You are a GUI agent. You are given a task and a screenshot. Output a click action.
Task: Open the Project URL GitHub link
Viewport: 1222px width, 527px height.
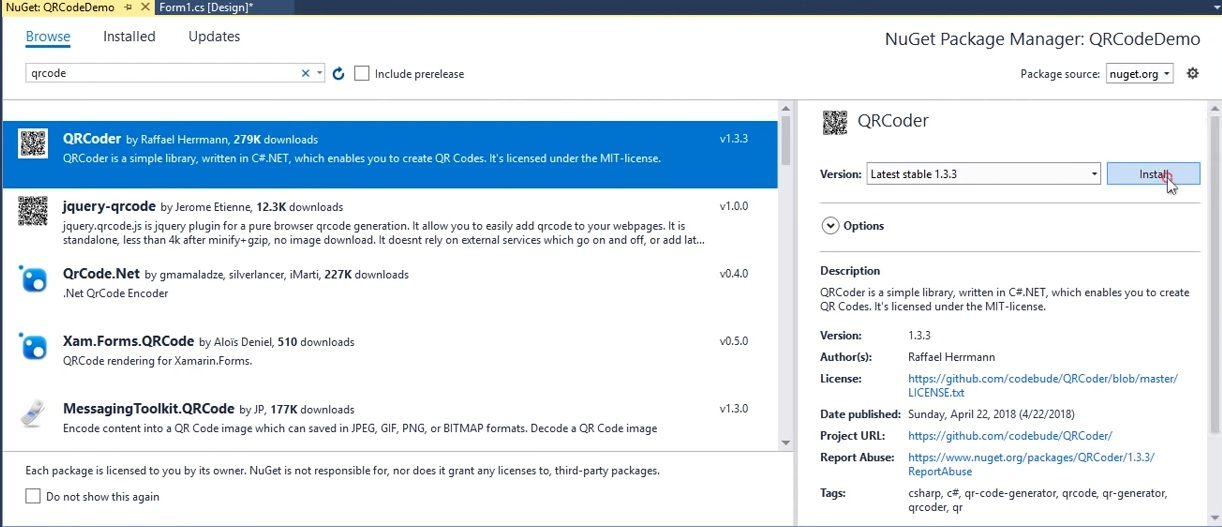[1010, 436]
